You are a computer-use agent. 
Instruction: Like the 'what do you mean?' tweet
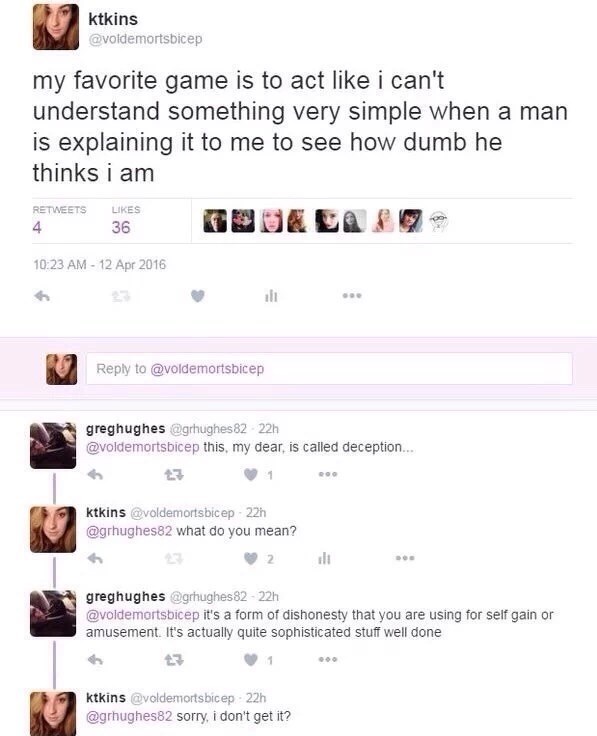(x=251, y=559)
